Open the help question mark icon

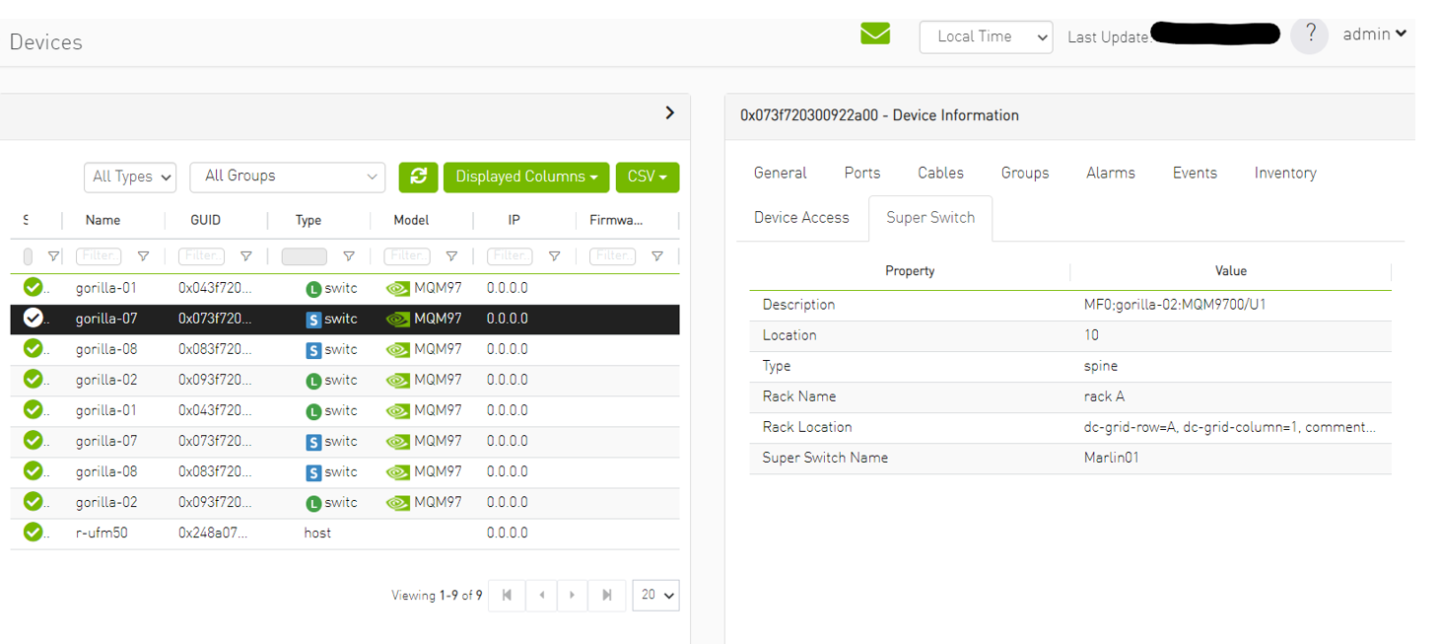(1309, 35)
